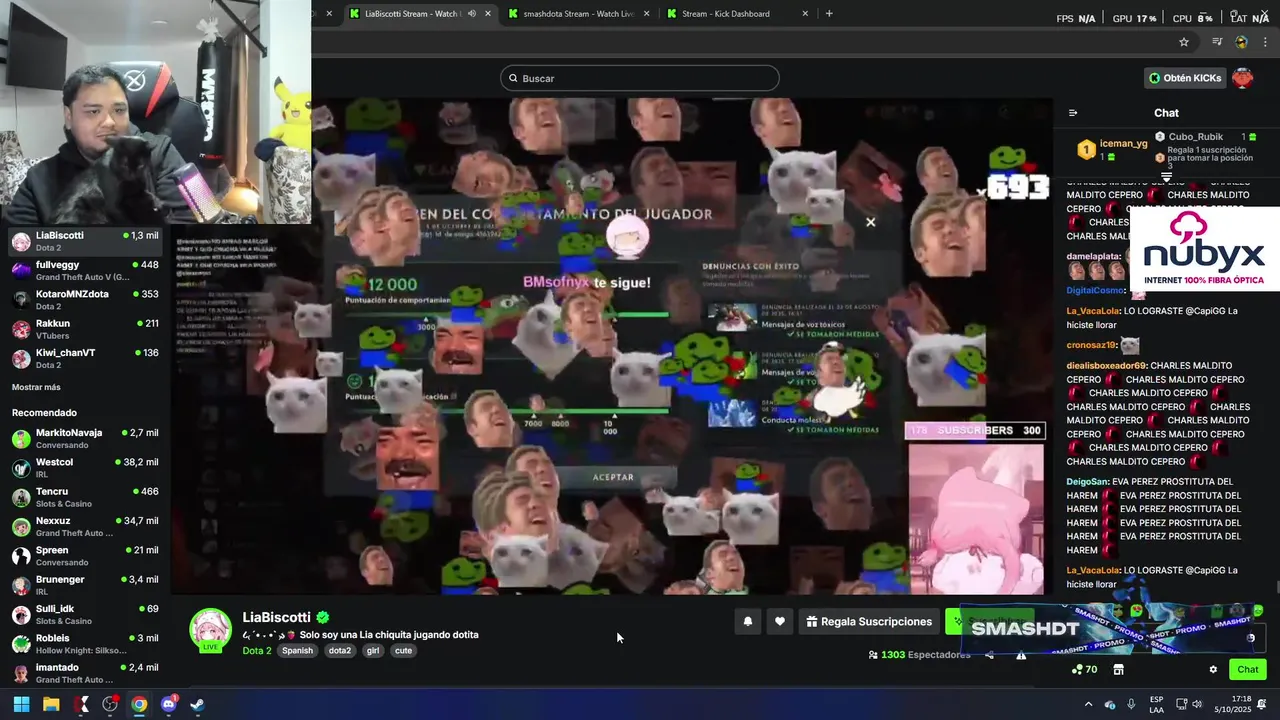Report the stream via warning triangle icon

pyautogui.click(x=1021, y=655)
